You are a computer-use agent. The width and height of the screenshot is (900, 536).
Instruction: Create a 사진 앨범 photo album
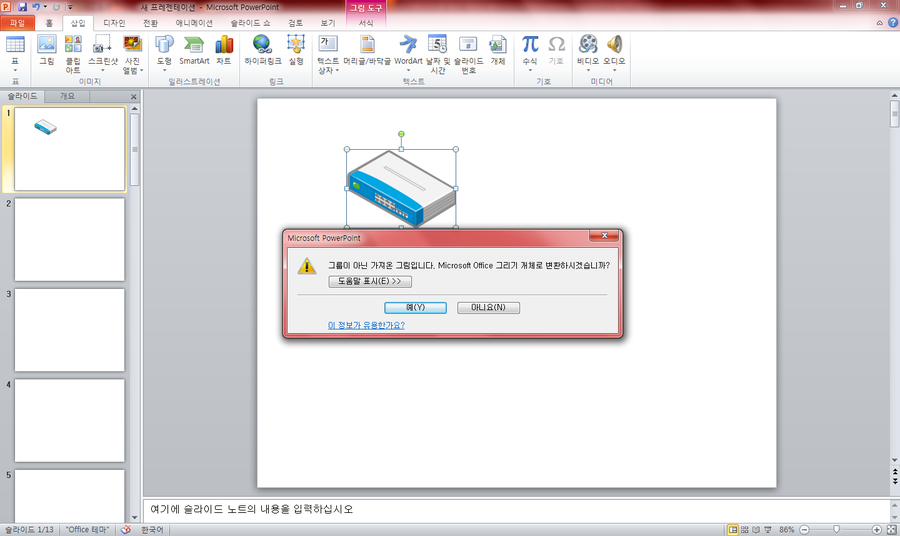pos(133,45)
